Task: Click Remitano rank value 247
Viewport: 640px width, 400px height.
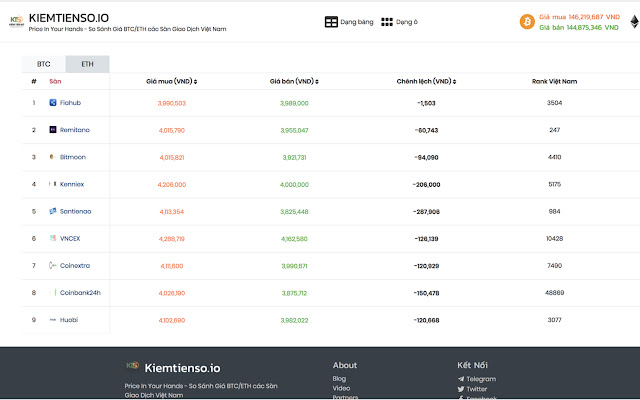Action: (554, 130)
